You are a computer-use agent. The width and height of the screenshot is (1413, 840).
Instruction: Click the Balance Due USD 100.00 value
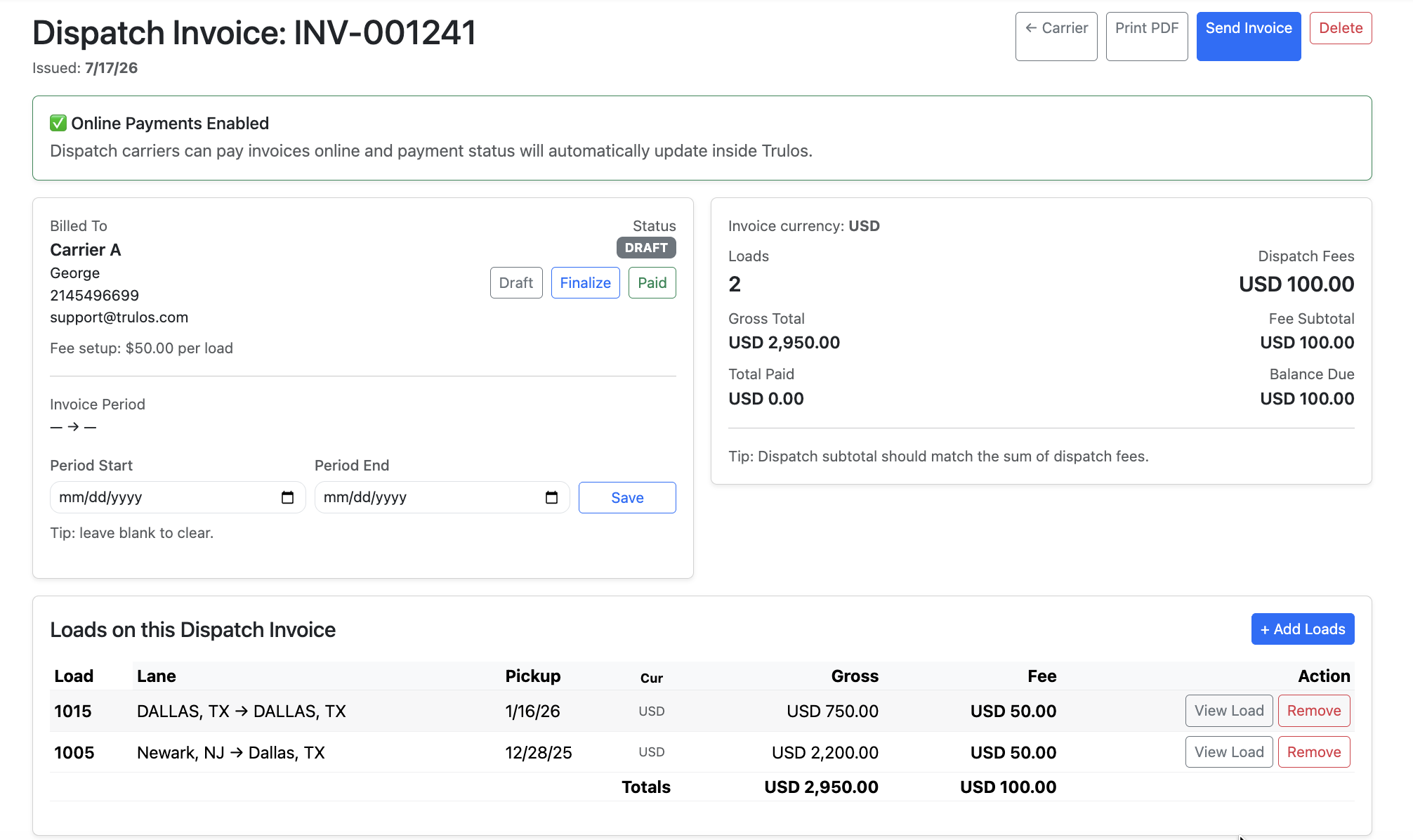click(x=1307, y=399)
